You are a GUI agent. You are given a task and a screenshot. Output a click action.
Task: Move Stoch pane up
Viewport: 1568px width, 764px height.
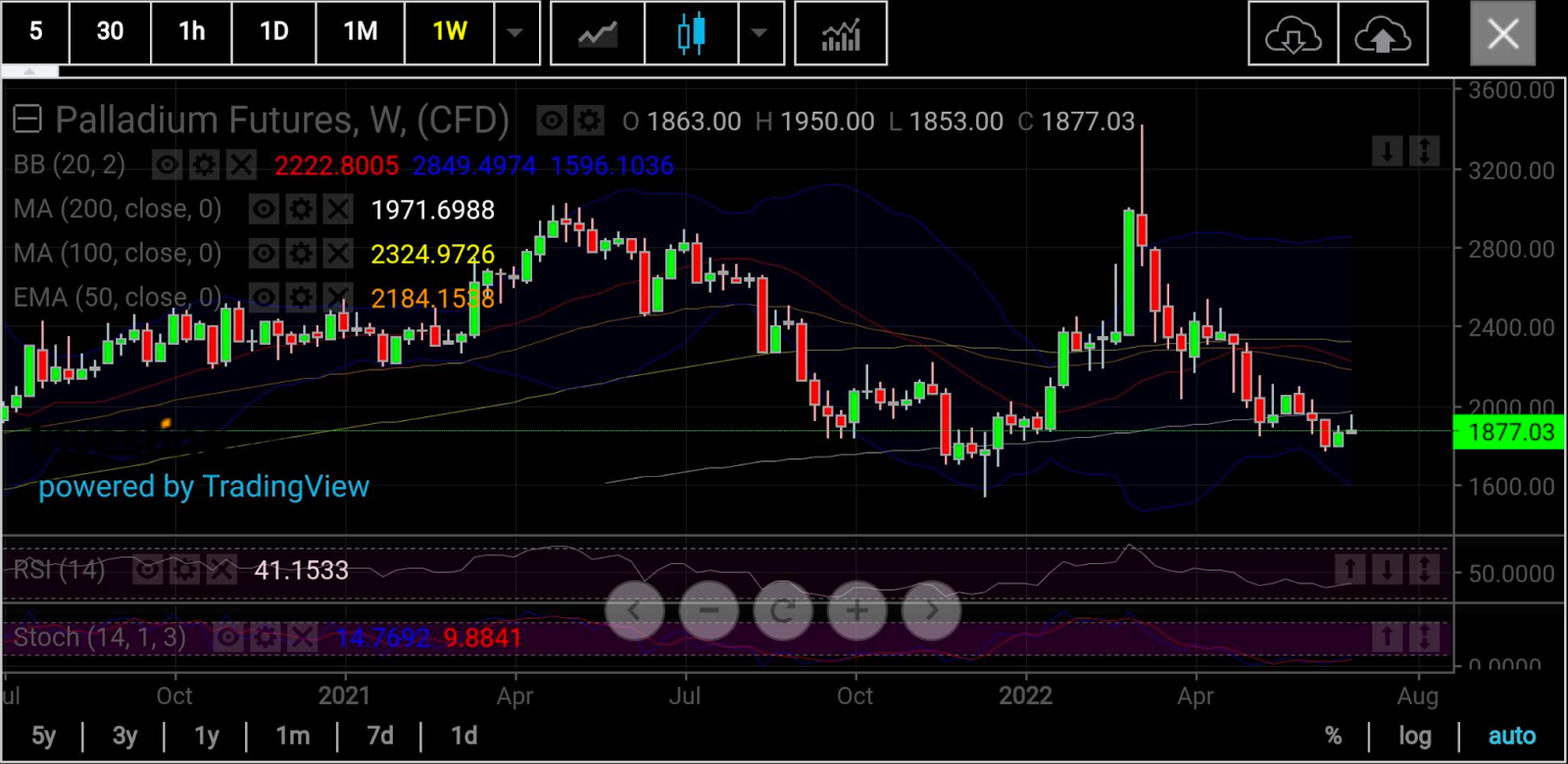pos(1388,638)
